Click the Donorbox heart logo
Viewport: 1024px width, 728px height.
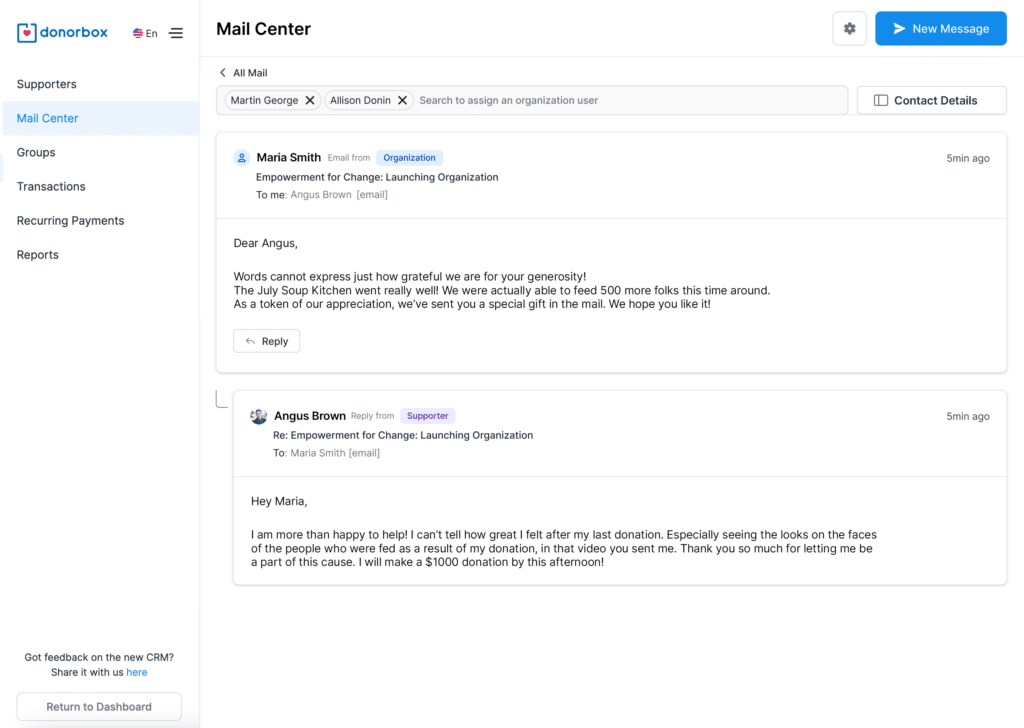point(25,32)
